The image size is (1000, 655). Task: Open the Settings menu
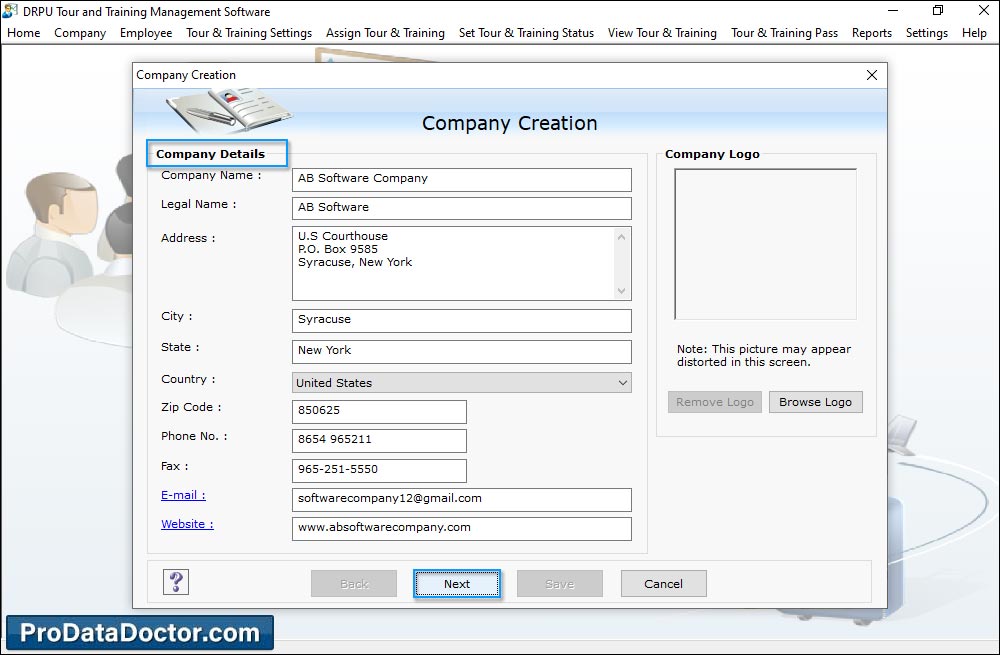tap(927, 33)
